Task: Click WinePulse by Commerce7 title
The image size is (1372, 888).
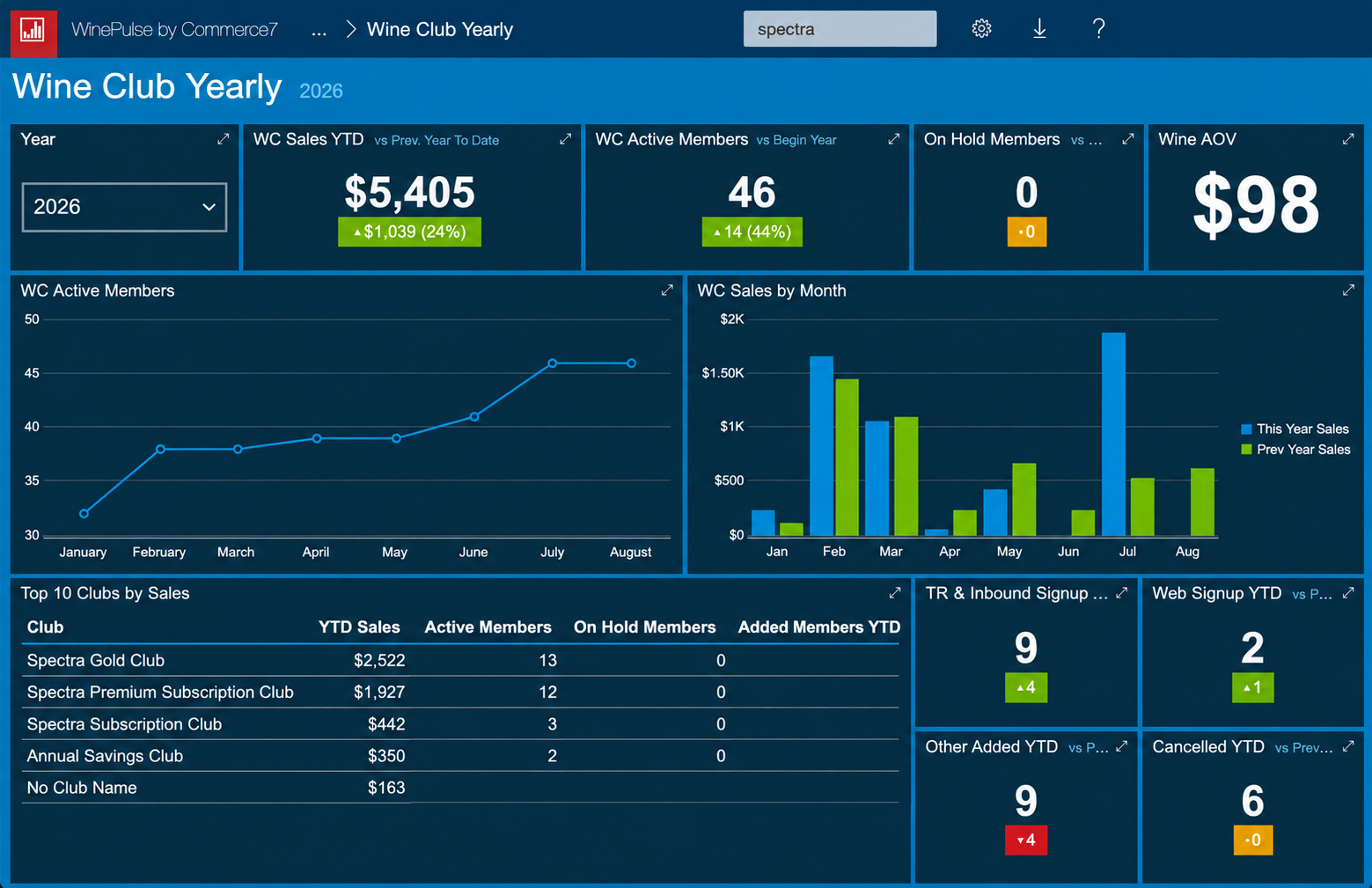Action: click(x=174, y=30)
